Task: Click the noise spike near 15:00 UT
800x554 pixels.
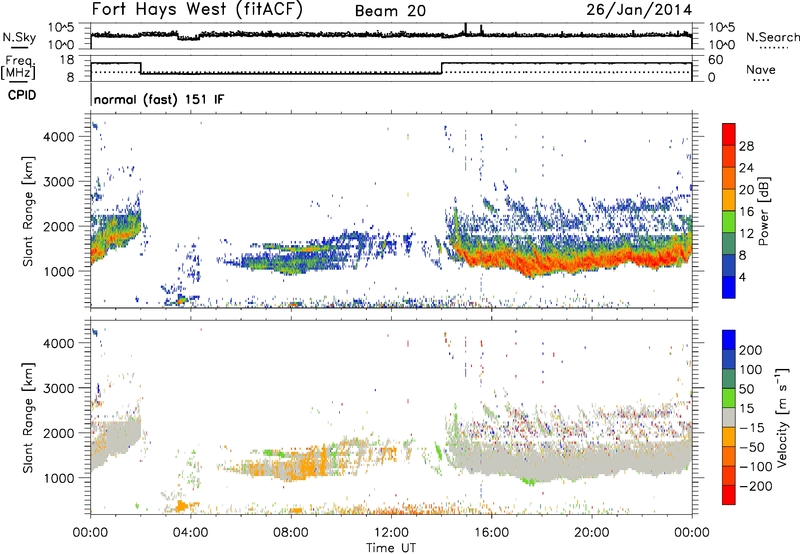Action: click(465, 29)
